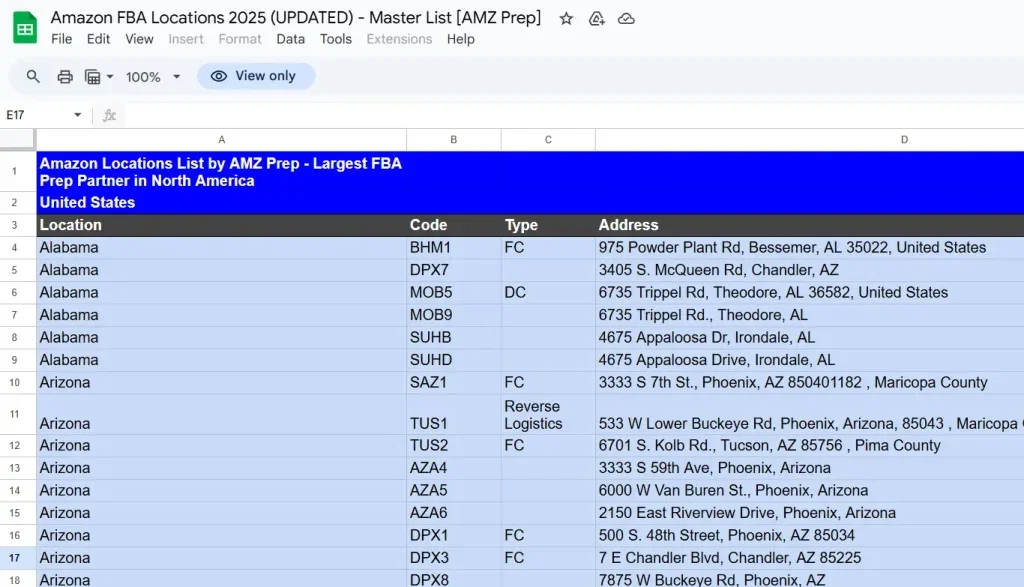The image size is (1024, 587).
Task: Select the DPX3 code cell
Action: [454, 558]
